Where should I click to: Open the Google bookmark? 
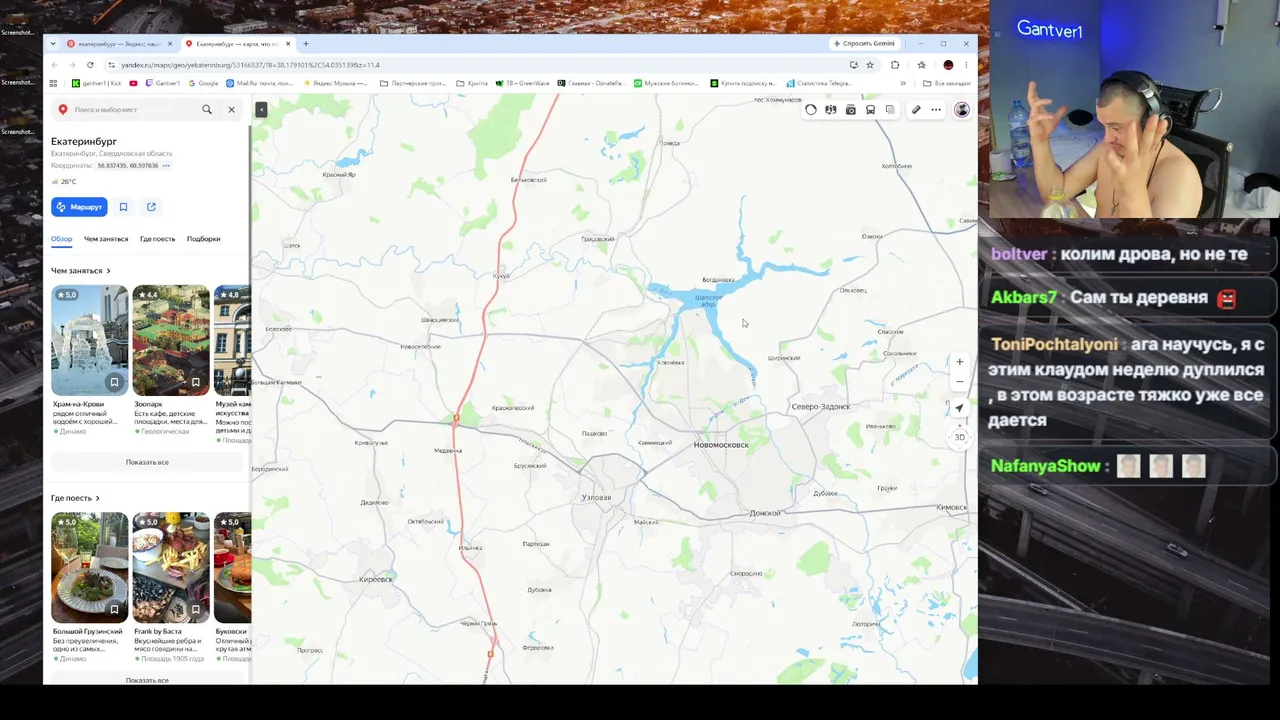pos(203,83)
